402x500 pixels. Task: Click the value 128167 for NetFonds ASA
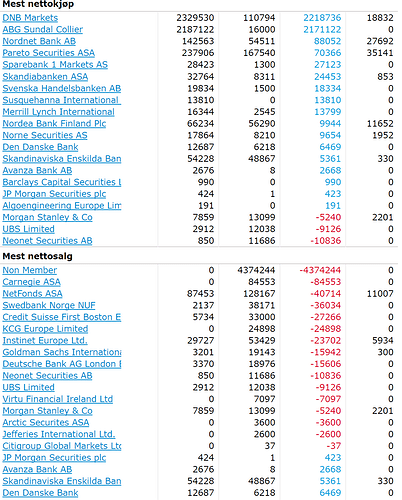(x=259, y=294)
